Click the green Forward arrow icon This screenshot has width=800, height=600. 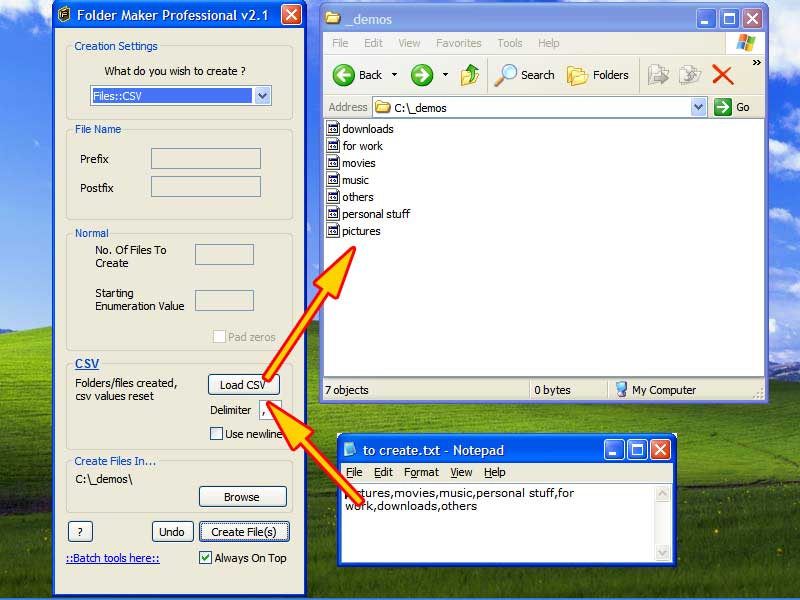point(422,75)
